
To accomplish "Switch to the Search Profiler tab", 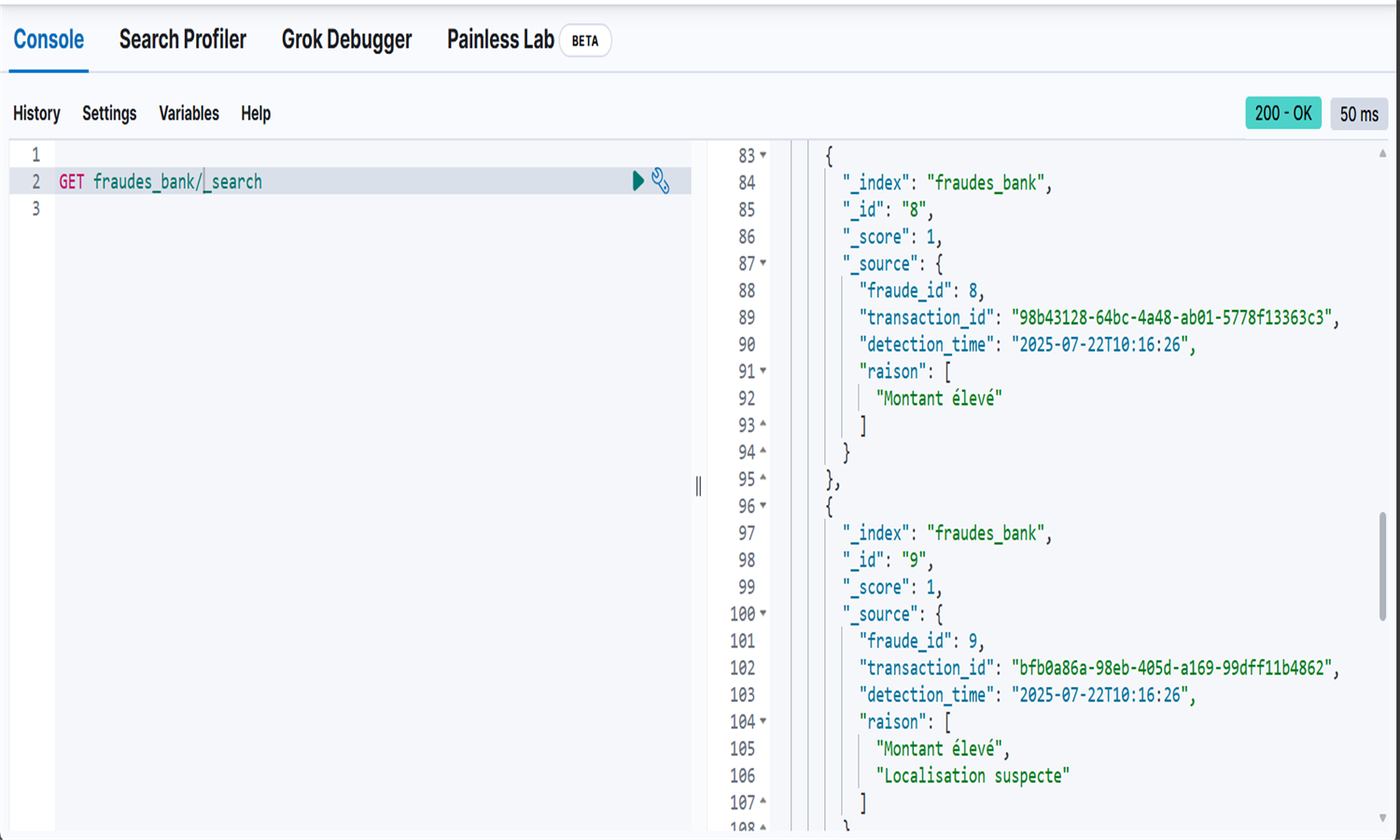I will click(x=183, y=39).
